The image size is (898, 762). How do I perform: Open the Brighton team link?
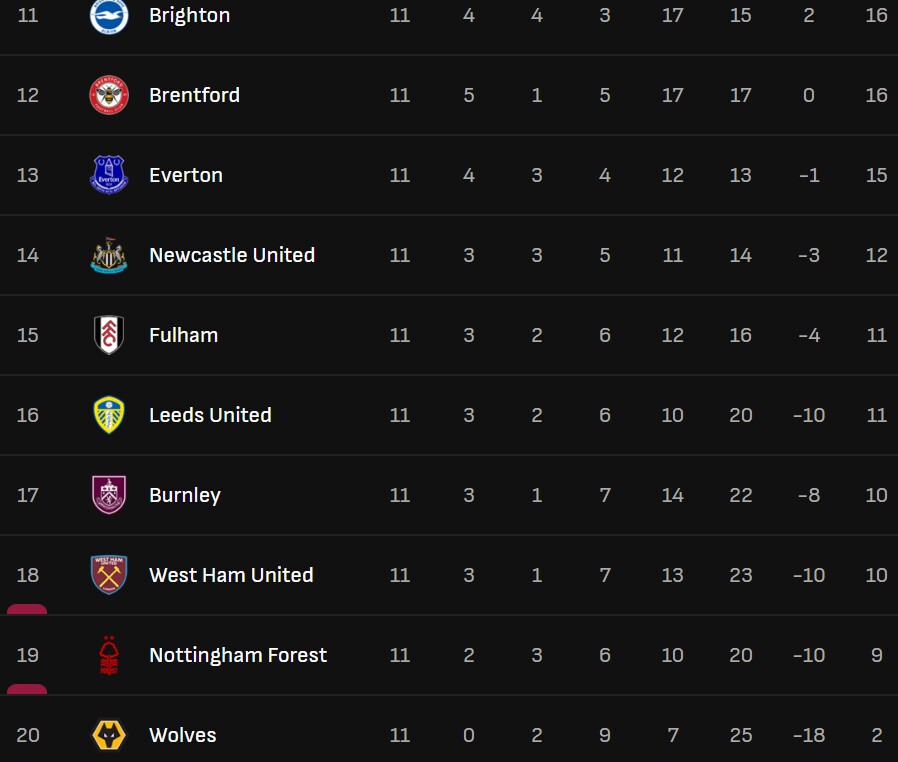click(x=189, y=16)
